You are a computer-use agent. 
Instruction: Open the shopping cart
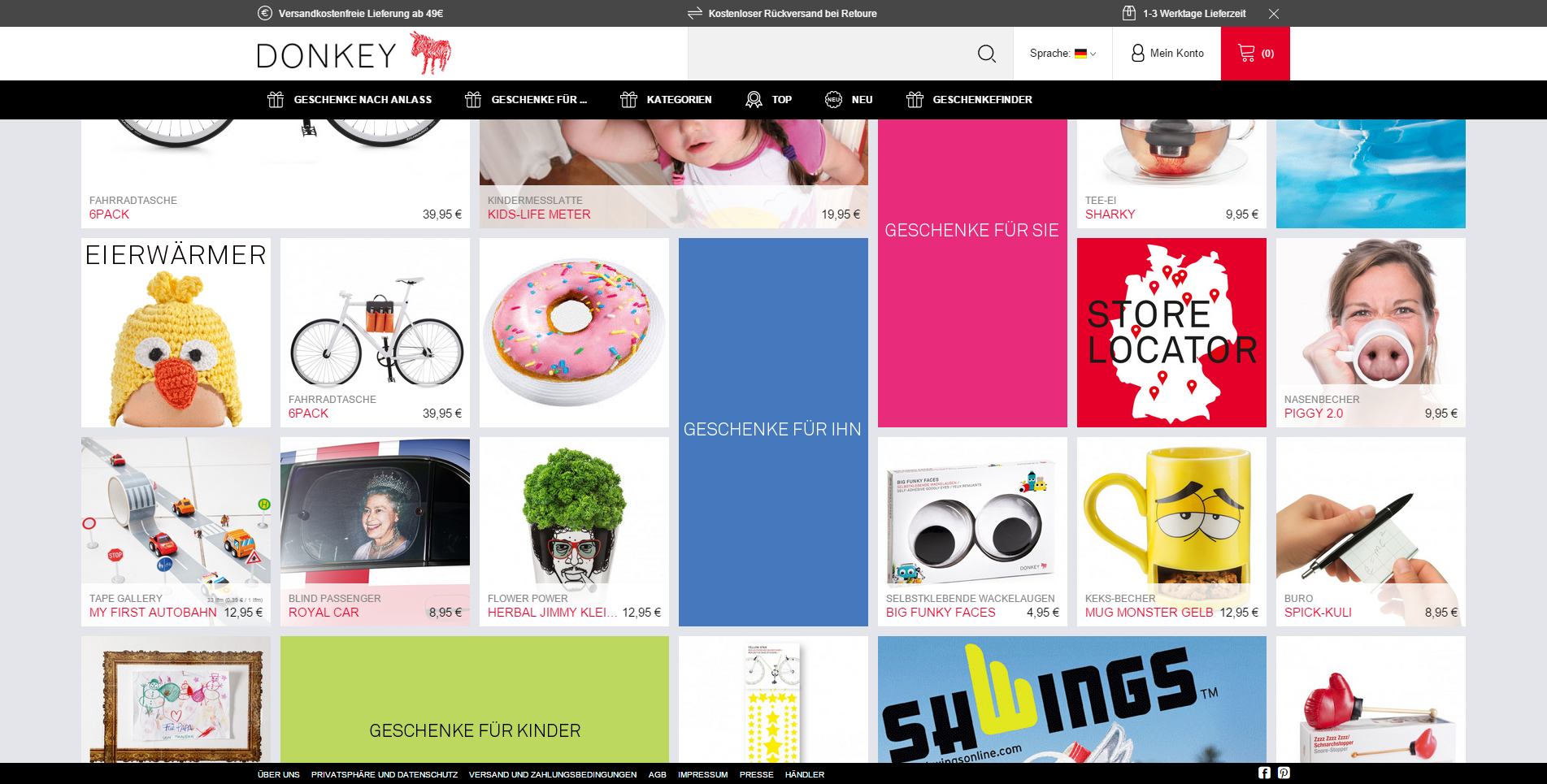(1254, 54)
